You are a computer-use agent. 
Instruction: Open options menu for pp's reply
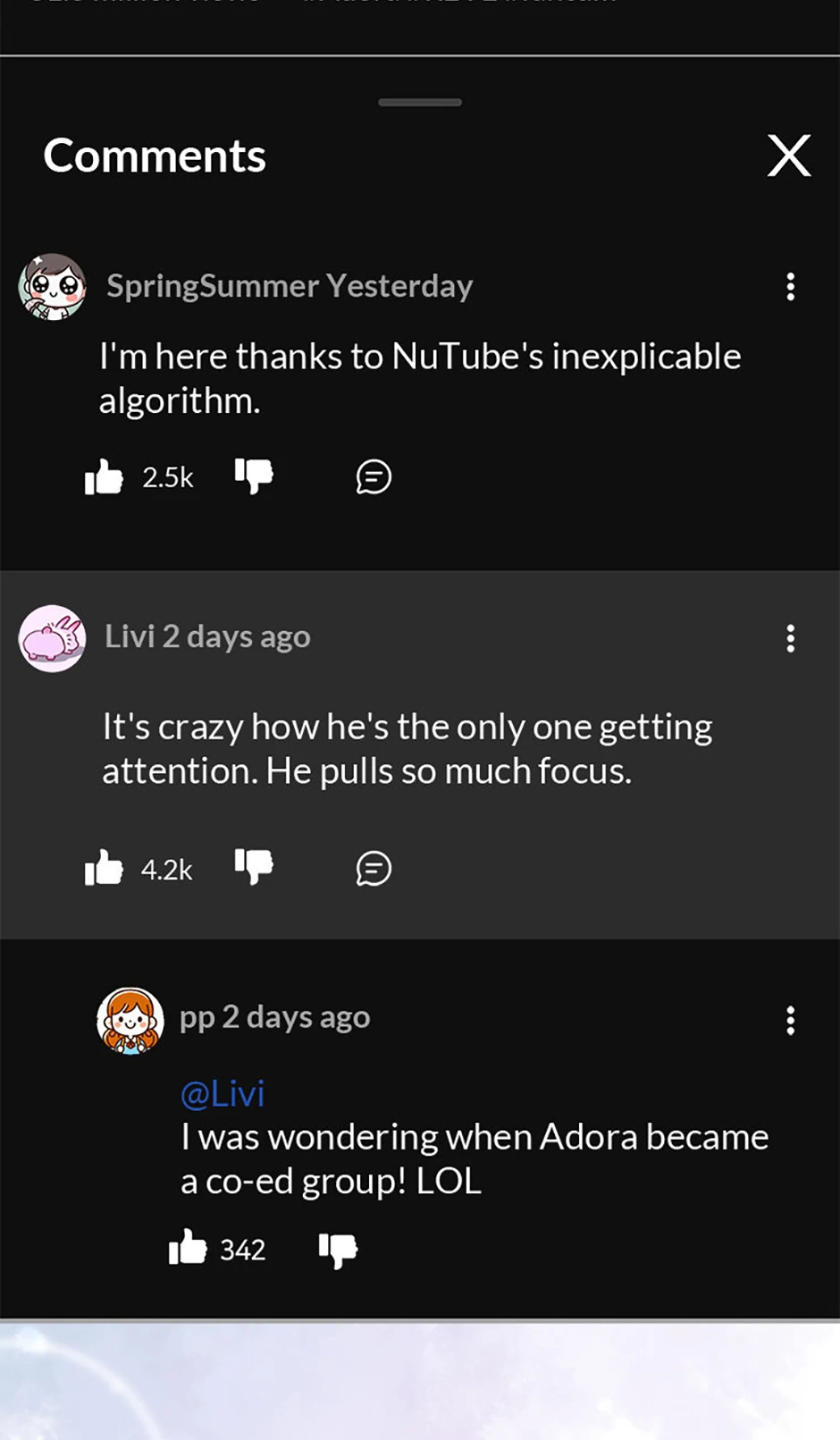[790, 1020]
